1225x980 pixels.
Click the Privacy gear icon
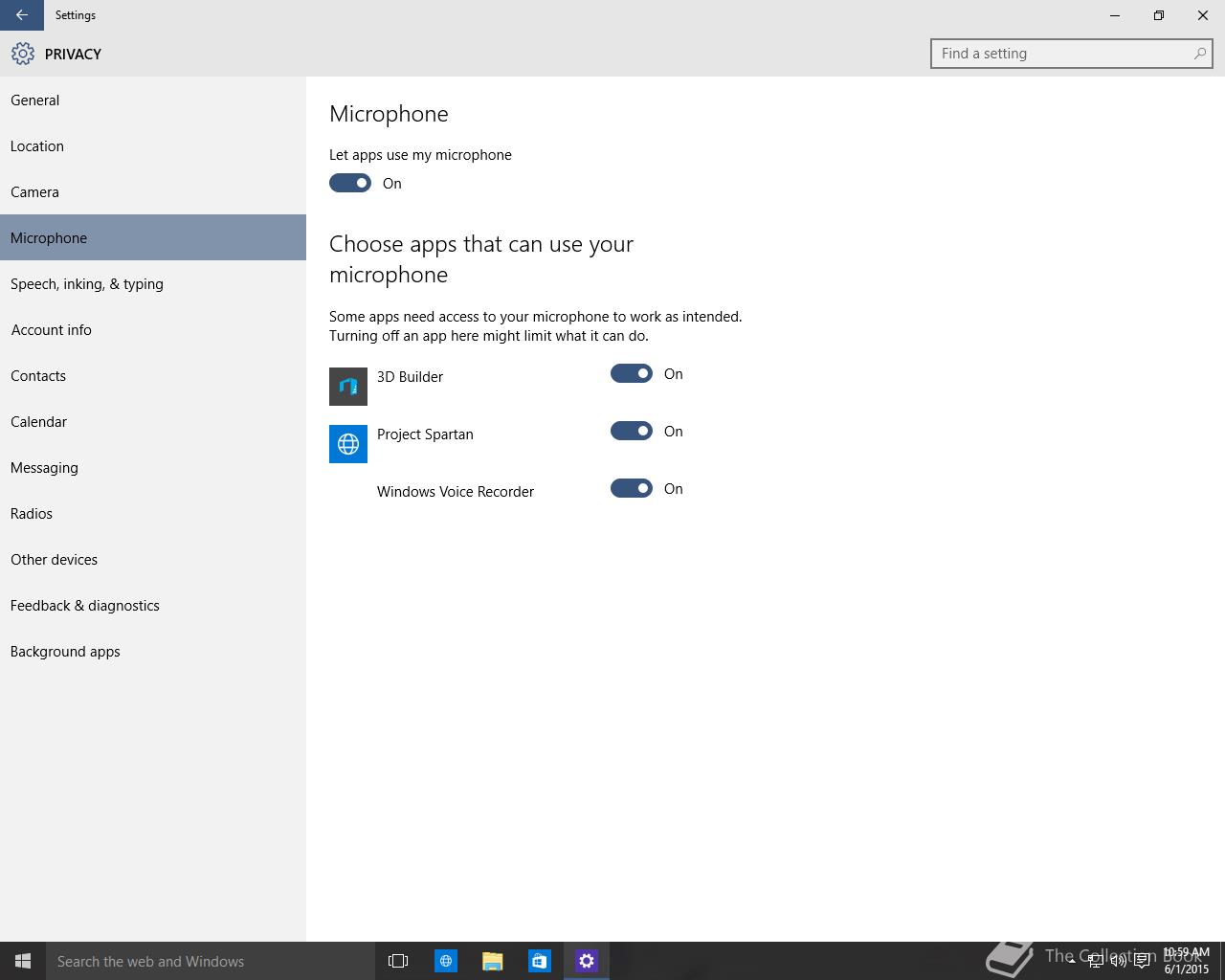23,54
